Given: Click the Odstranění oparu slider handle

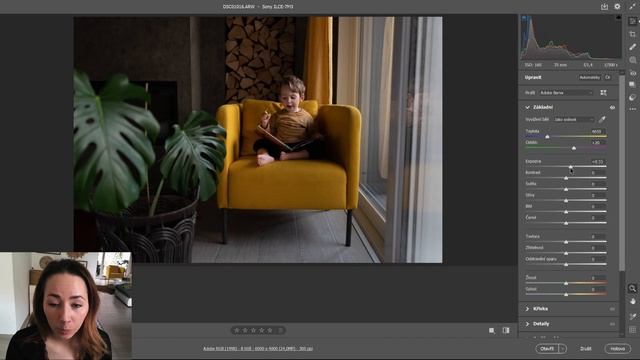Looking at the screenshot, I should coord(566,265).
